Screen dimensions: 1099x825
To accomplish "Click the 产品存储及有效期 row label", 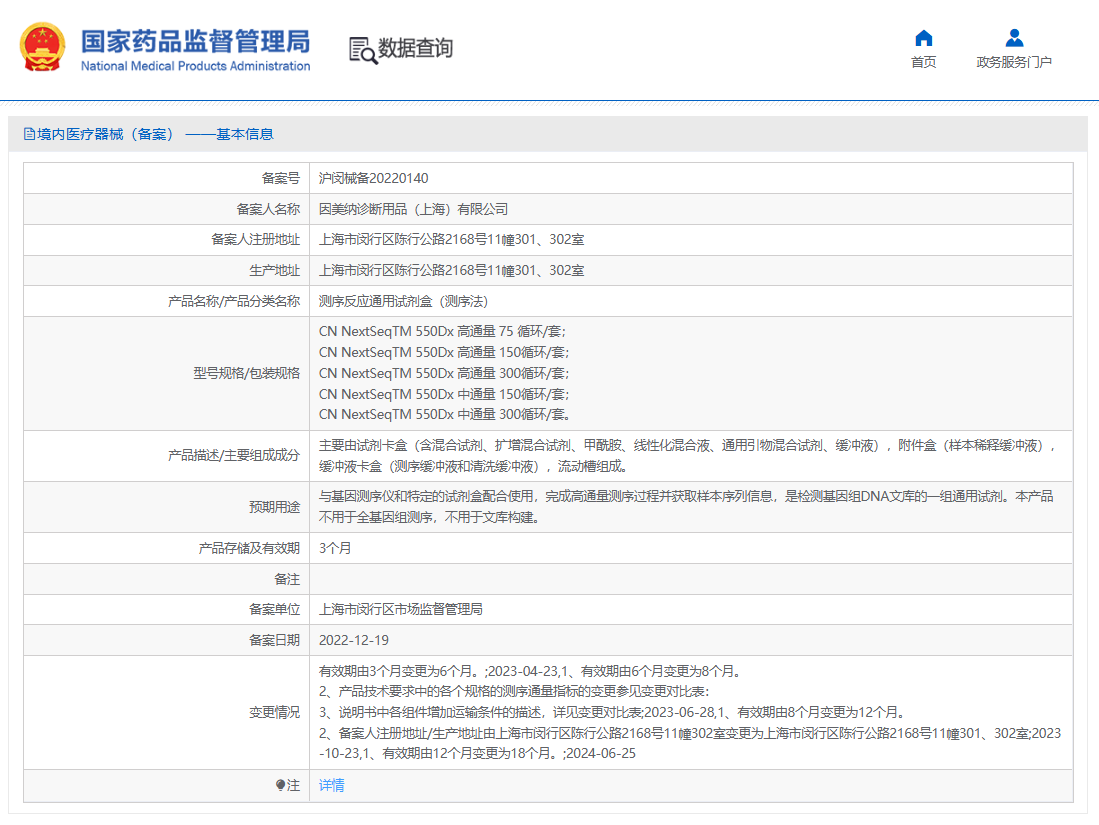I will (249, 548).
